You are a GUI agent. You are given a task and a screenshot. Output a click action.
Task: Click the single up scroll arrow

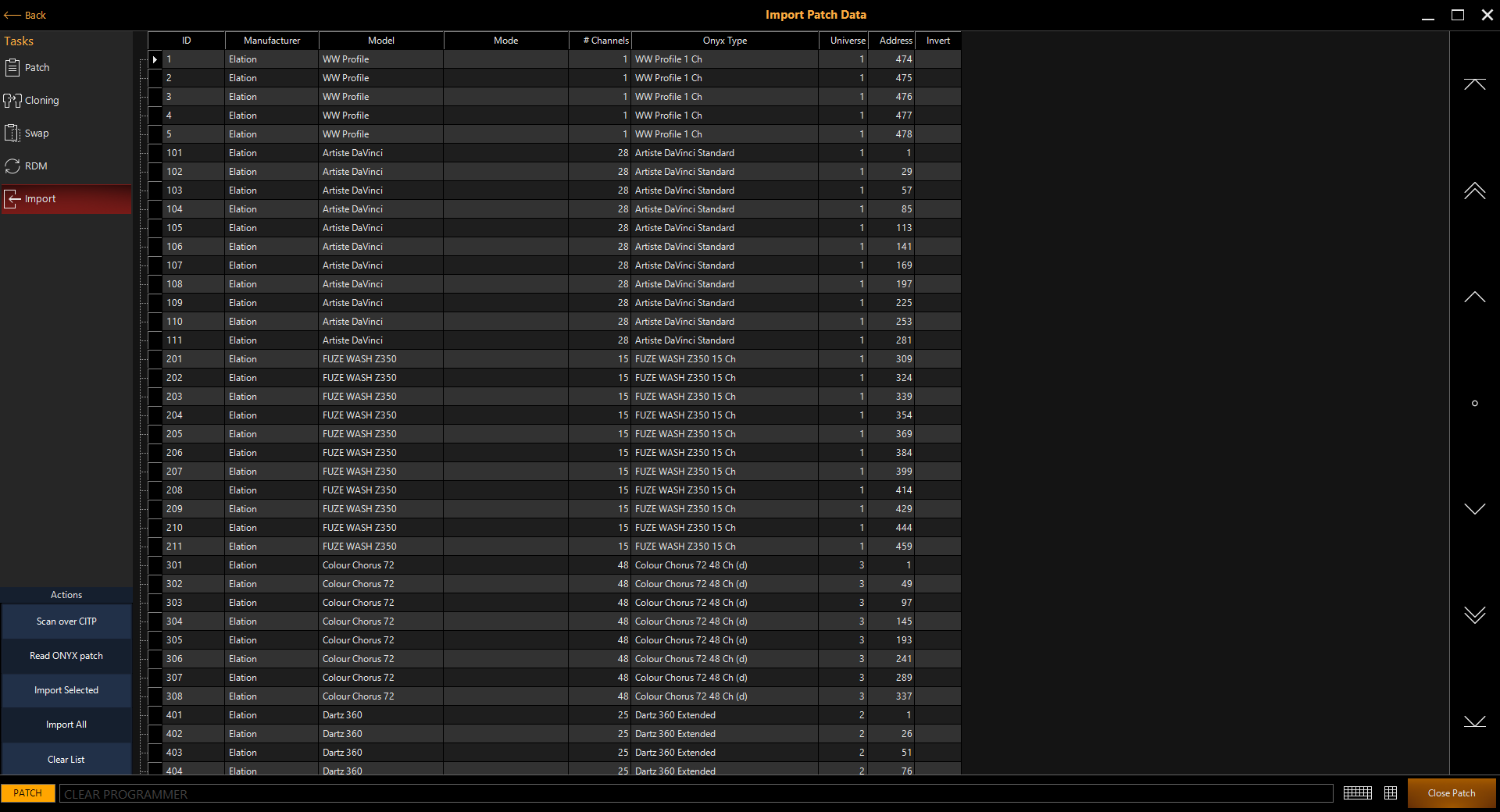click(1474, 297)
